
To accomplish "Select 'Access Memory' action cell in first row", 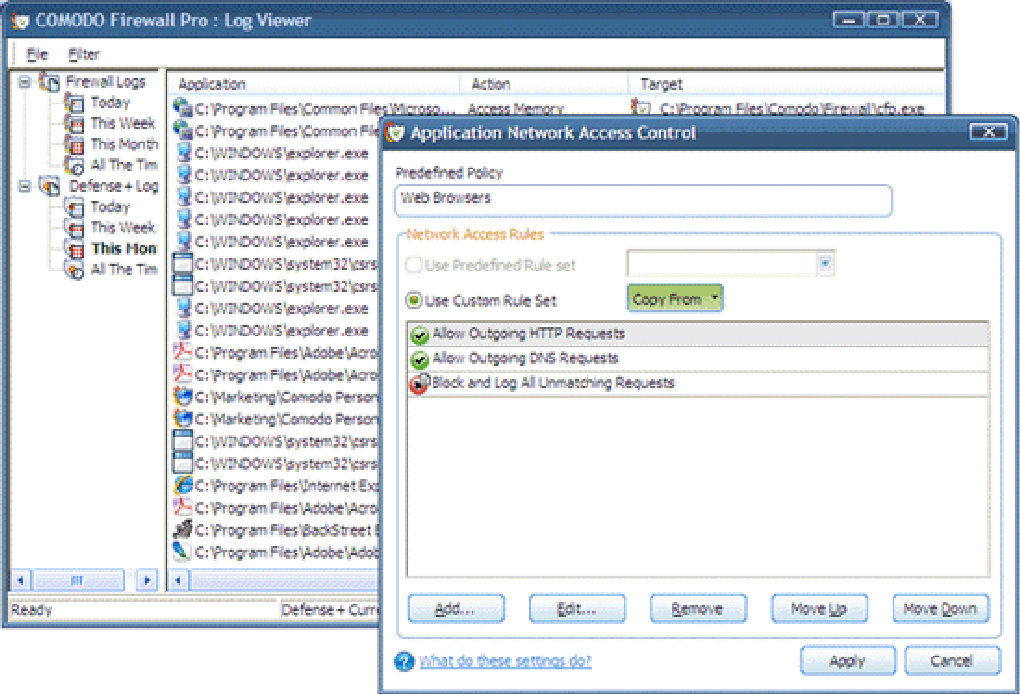I will click(516, 109).
